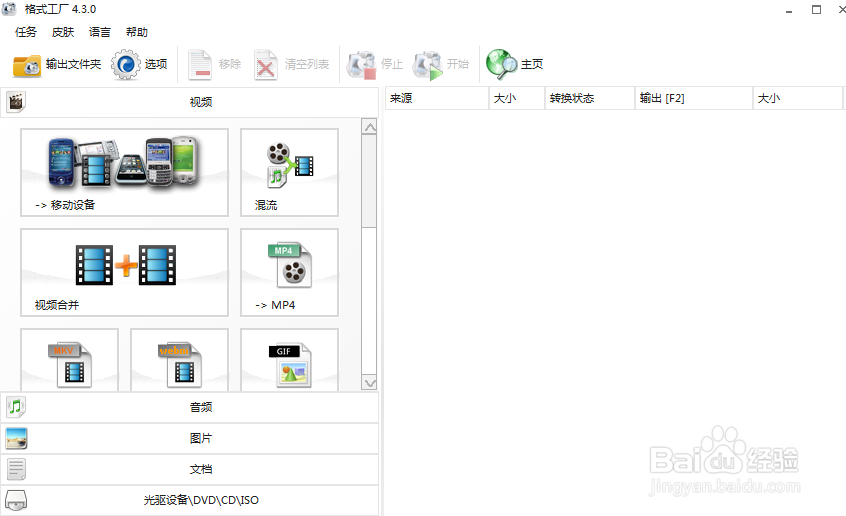Expand the 图片 category
This screenshot has height=516, width=846.
[x=190, y=438]
